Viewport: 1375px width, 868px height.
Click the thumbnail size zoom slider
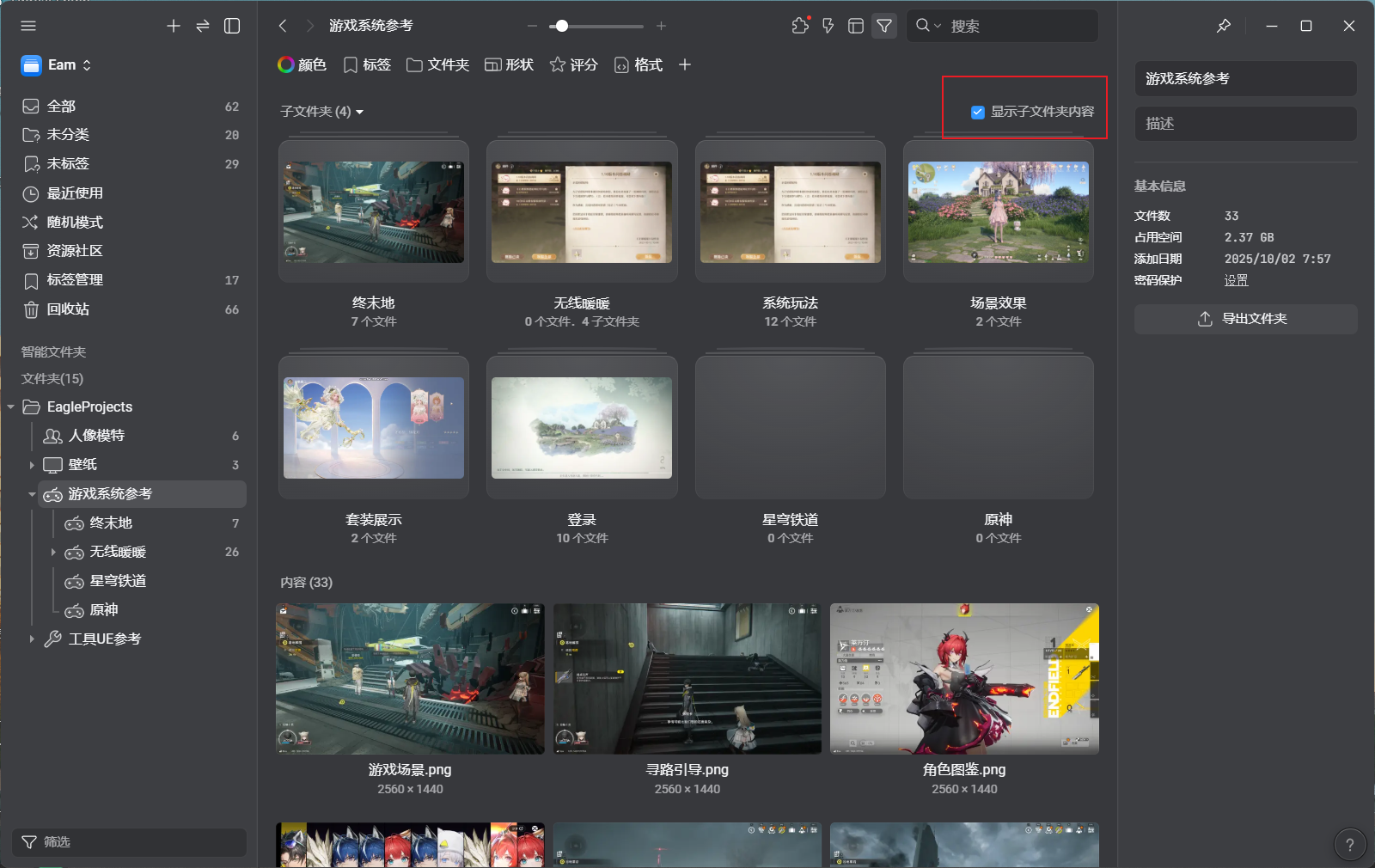[596, 26]
